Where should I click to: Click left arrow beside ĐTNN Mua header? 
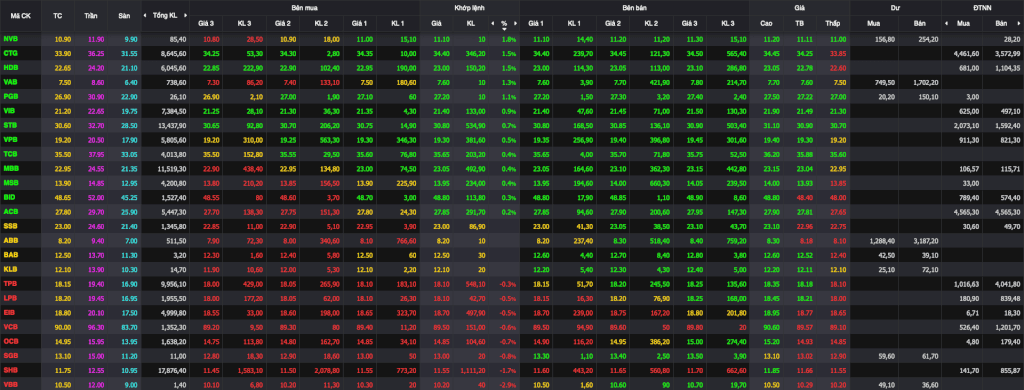[x=947, y=24]
